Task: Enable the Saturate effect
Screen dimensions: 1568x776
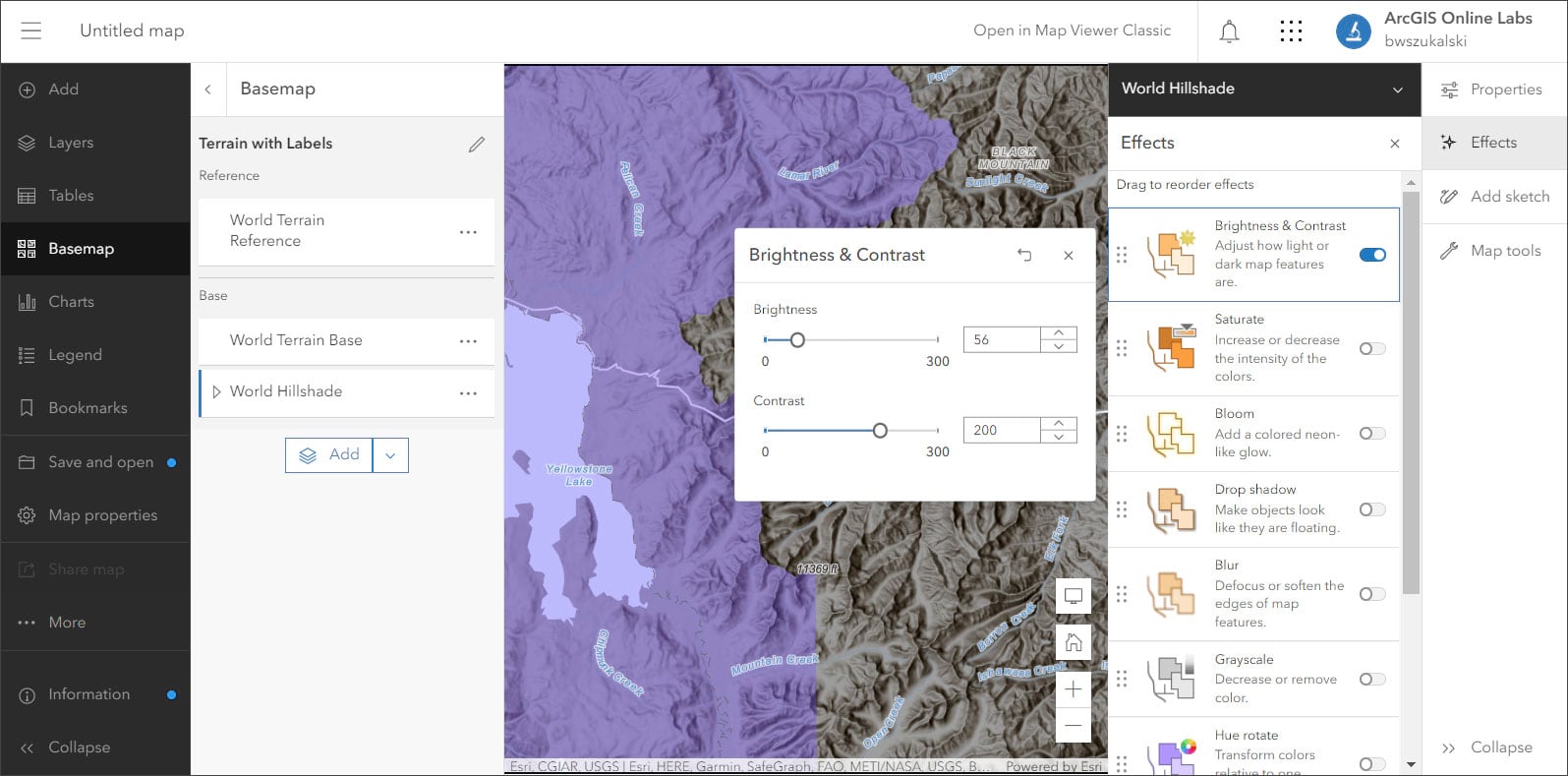Action: [1372, 348]
